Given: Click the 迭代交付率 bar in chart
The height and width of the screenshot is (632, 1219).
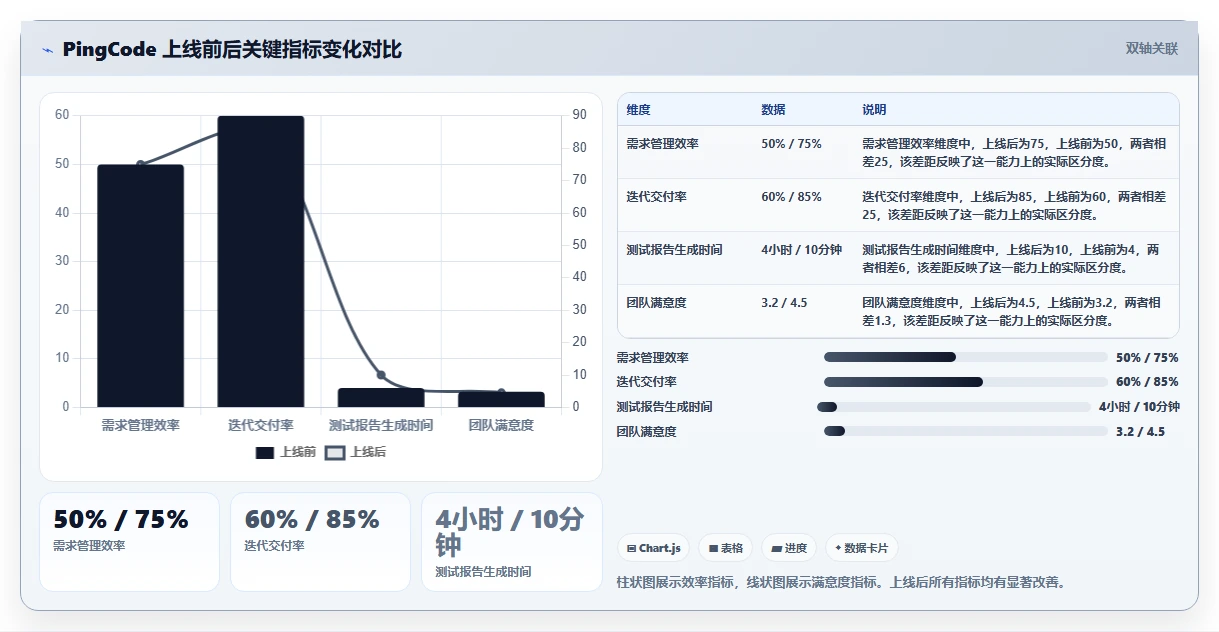Looking at the screenshot, I should coord(261,262).
